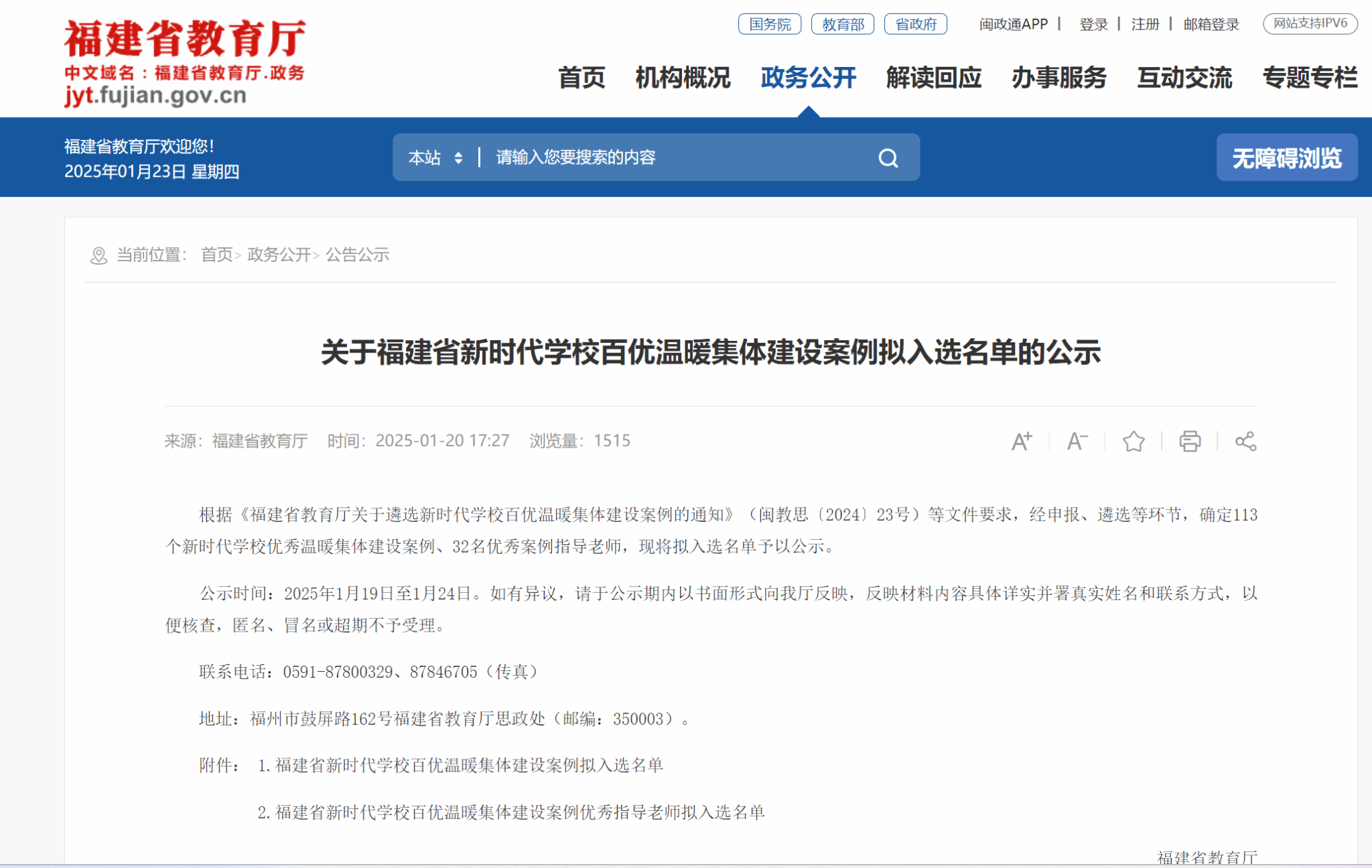1372x868 pixels.
Task: Open the 国务院 top link
Action: pos(770,24)
